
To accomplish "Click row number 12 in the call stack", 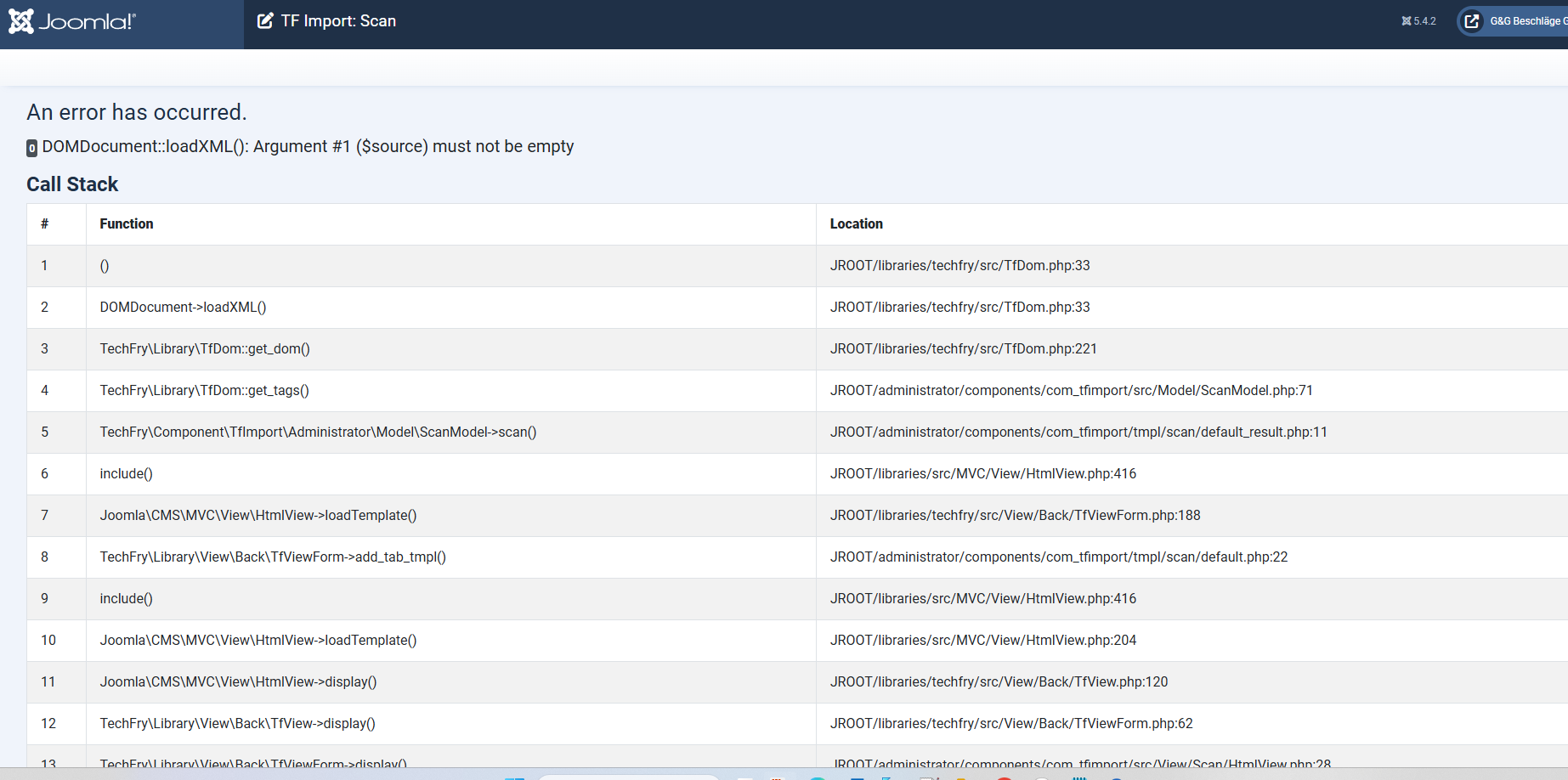I will tap(48, 723).
